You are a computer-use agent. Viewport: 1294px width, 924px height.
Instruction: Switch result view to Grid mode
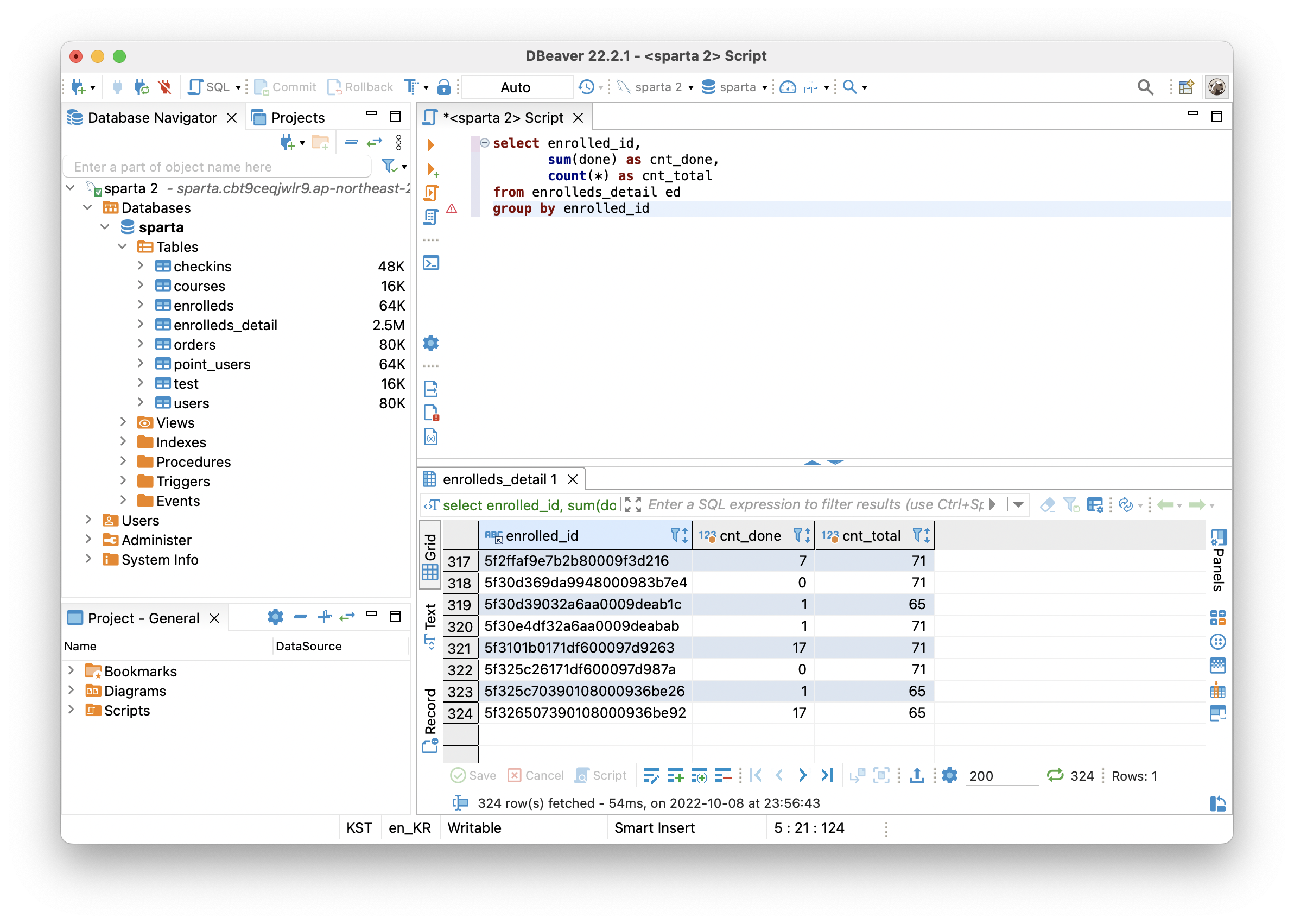(430, 556)
